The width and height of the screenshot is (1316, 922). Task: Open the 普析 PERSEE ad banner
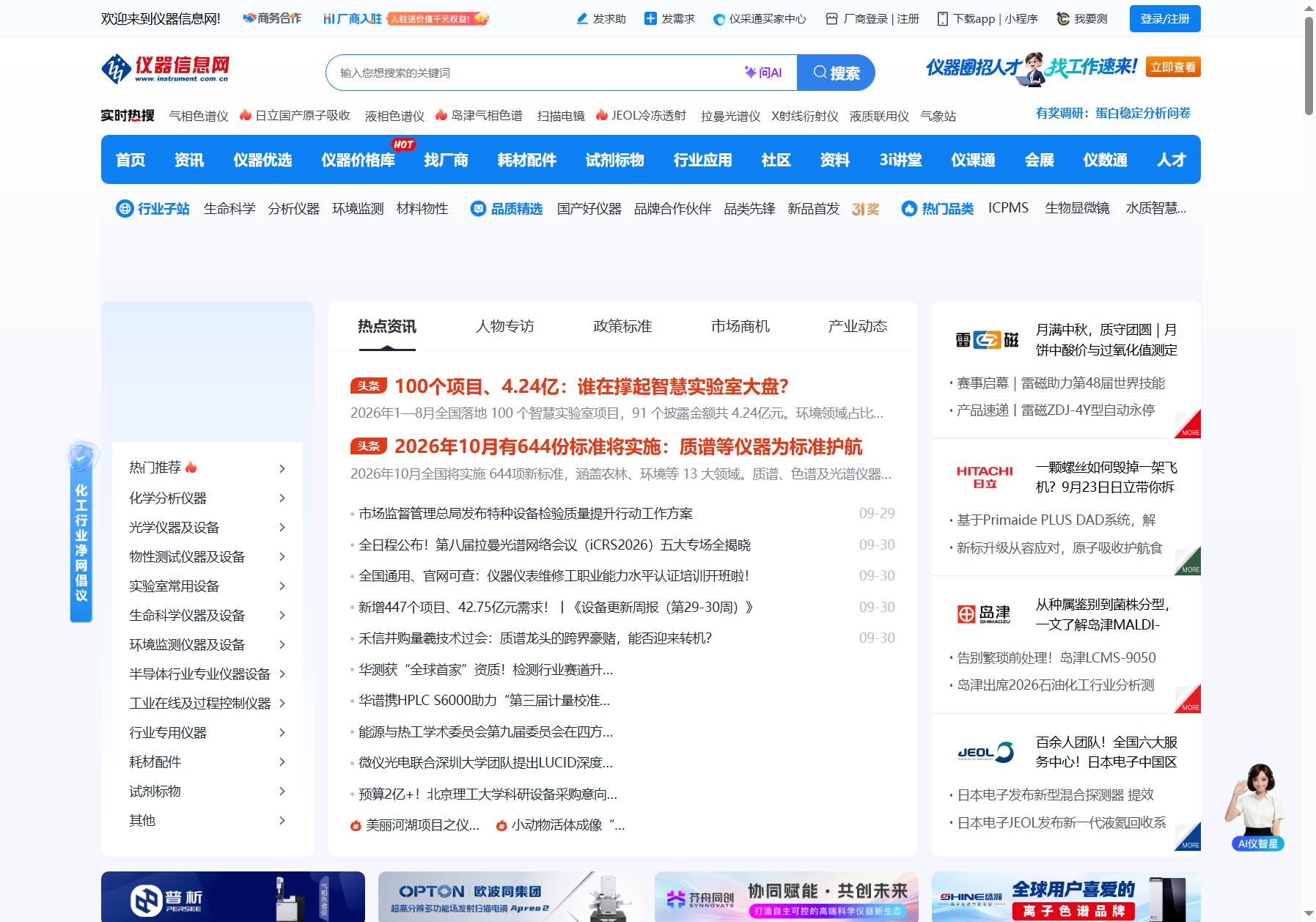[233, 896]
